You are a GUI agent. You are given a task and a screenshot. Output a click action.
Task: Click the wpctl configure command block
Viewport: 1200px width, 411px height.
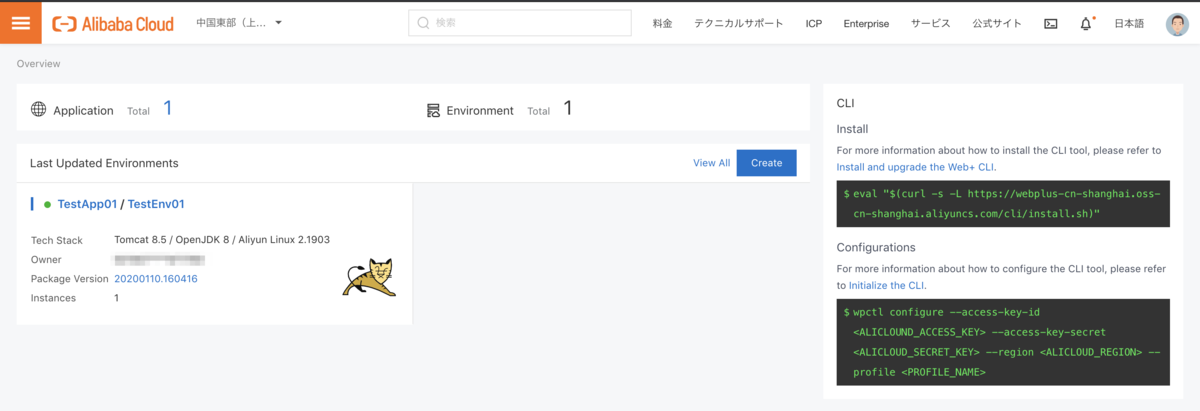click(1003, 342)
